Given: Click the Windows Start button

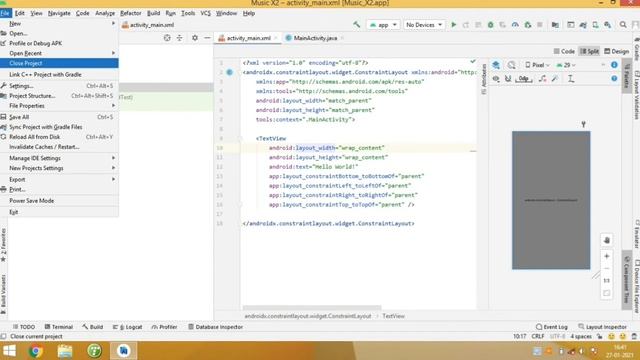Looking at the screenshot, I should click(9, 351).
